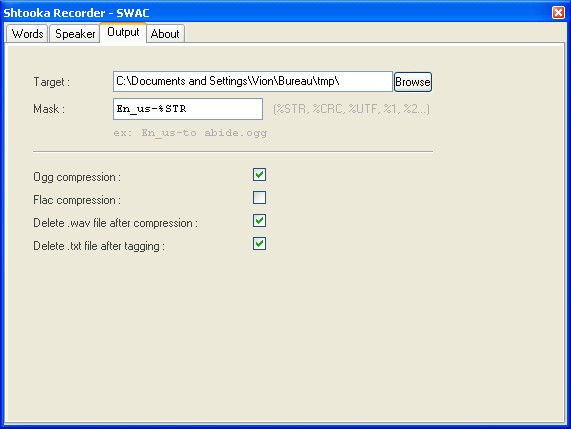Click the Shtooka Recorder - SWAC title bar
This screenshot has width=571, height=429.
pos(277,13)
